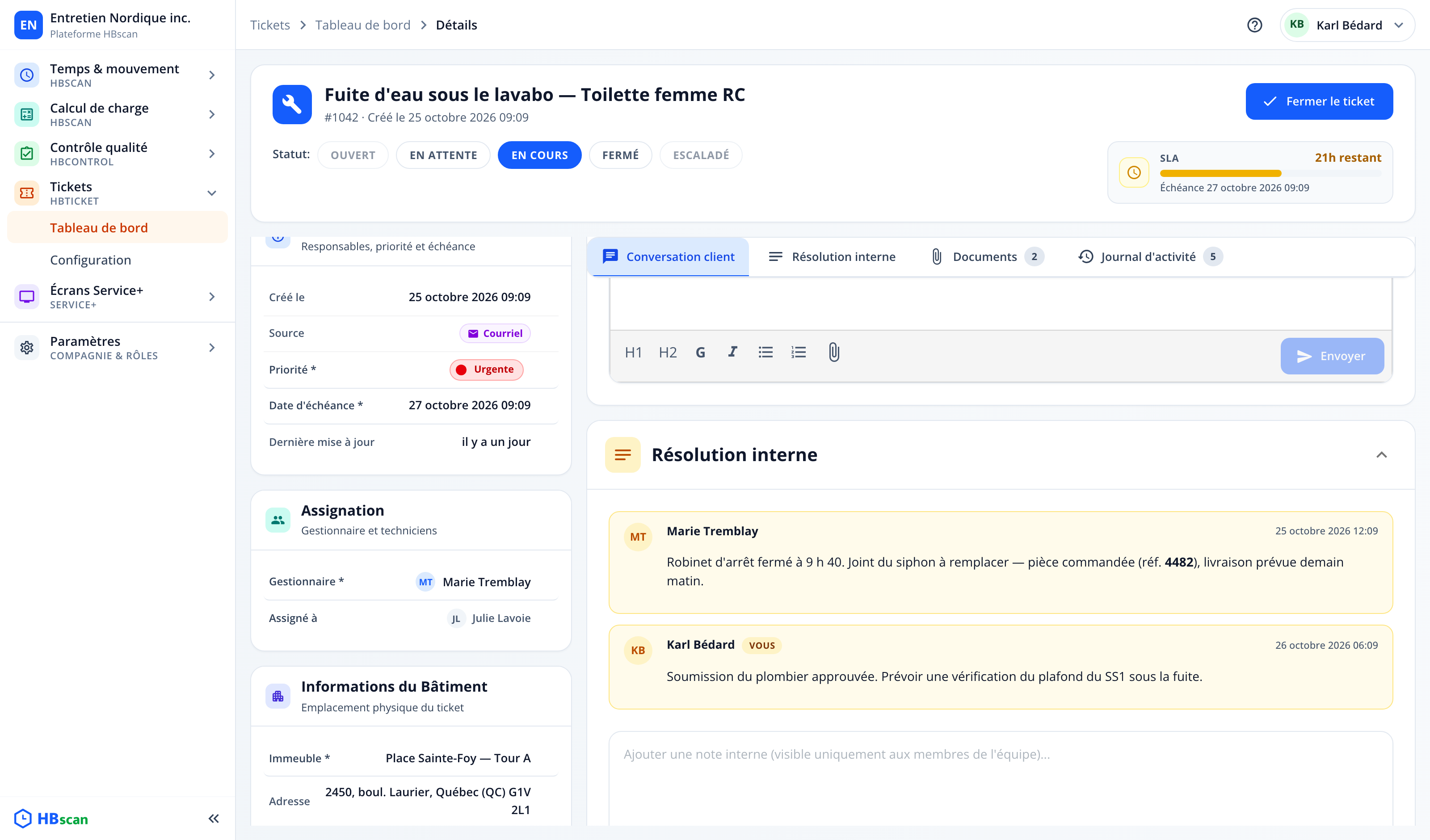Click the help question mark icon
This screenshot has height=840, width=1430.
point(1254,25)
